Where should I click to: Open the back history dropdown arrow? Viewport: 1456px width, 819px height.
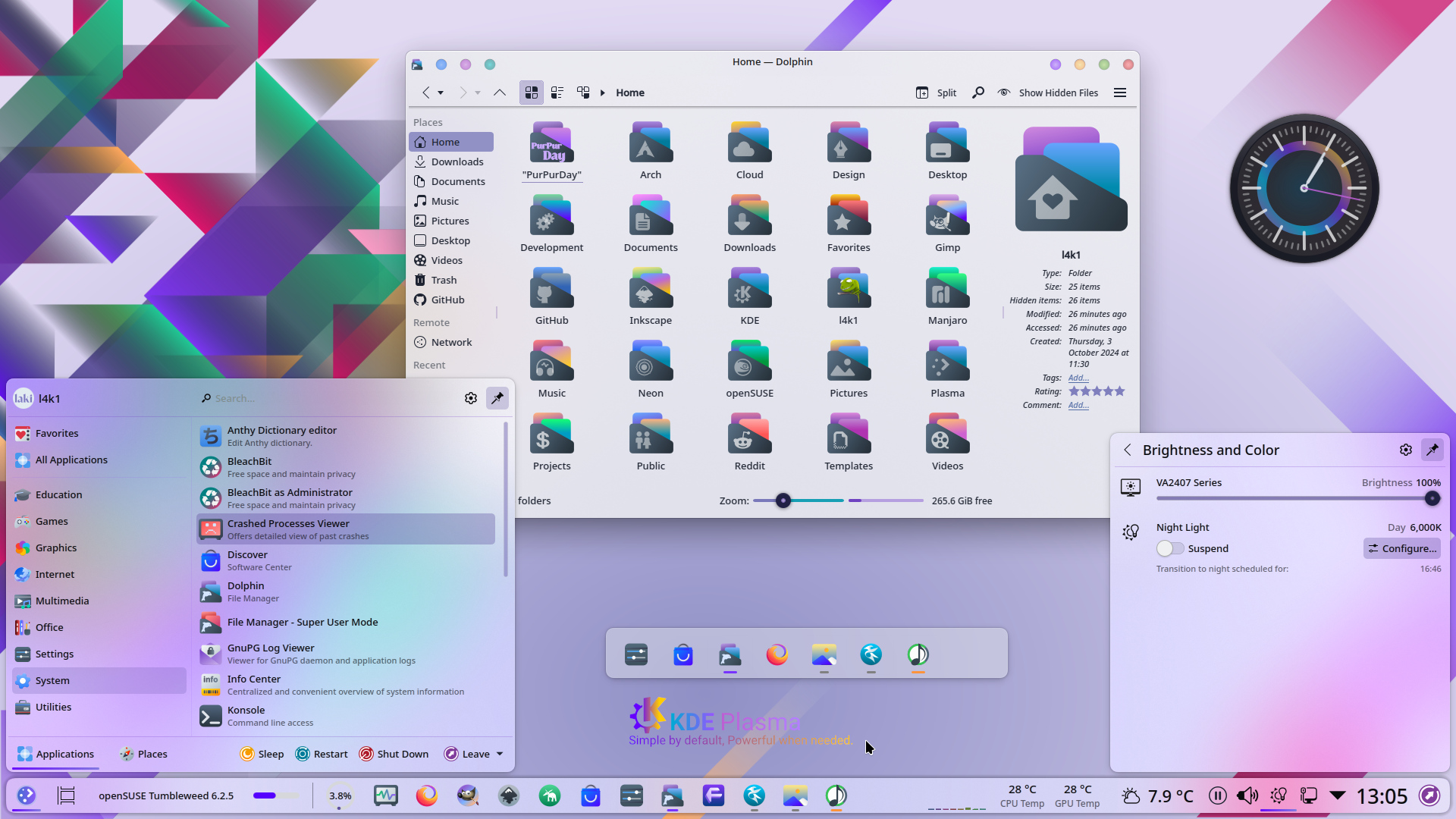[441, 93]
